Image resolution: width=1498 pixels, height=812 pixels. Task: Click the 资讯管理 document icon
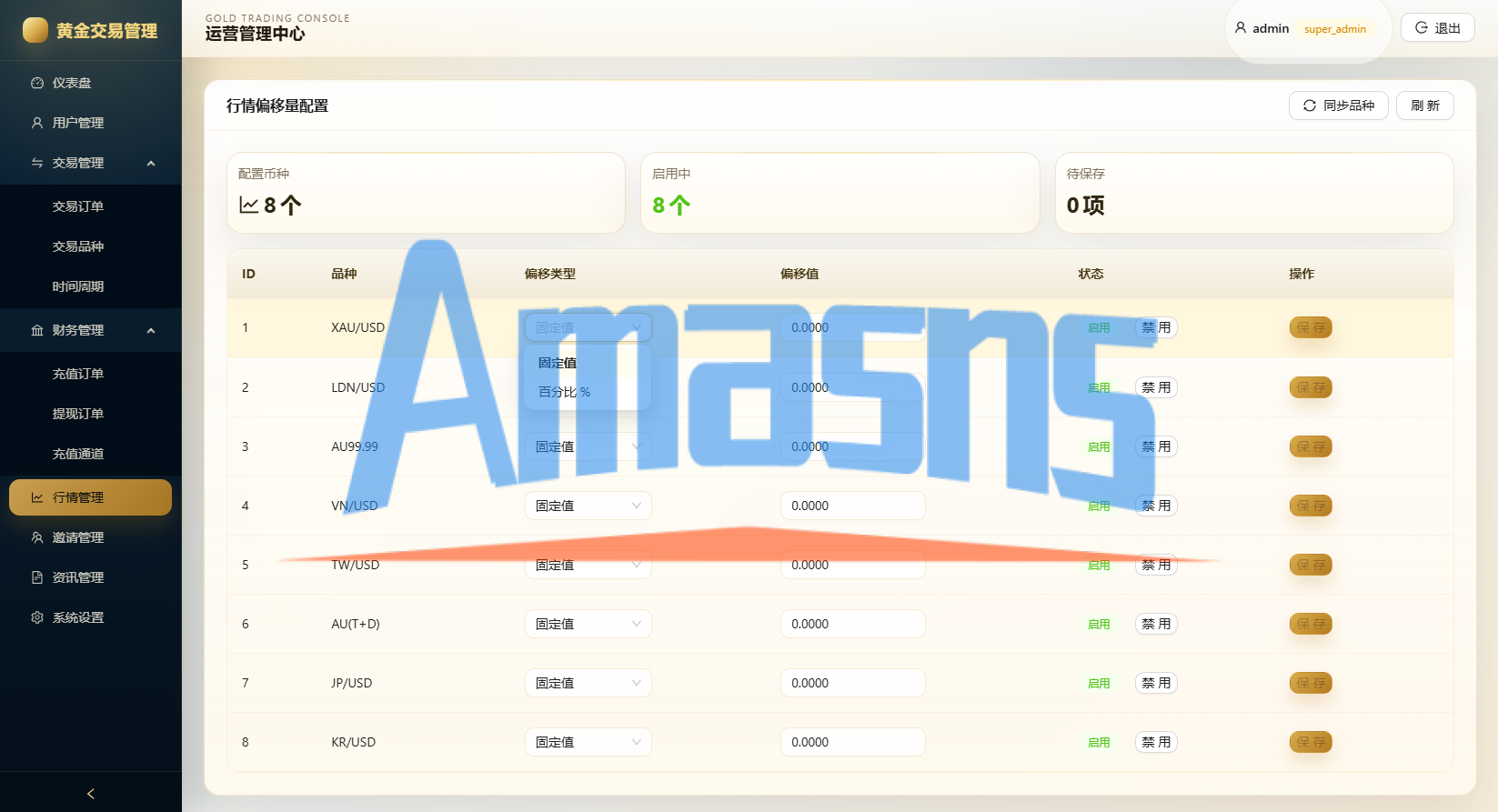[37, 577]
